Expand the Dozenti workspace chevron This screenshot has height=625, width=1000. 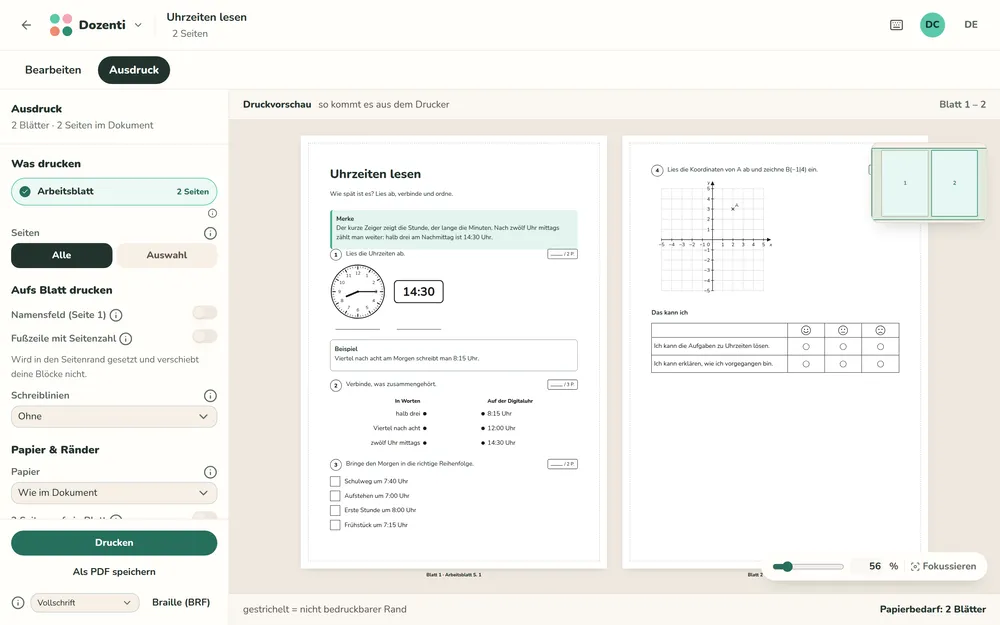(x=138, y=25)
